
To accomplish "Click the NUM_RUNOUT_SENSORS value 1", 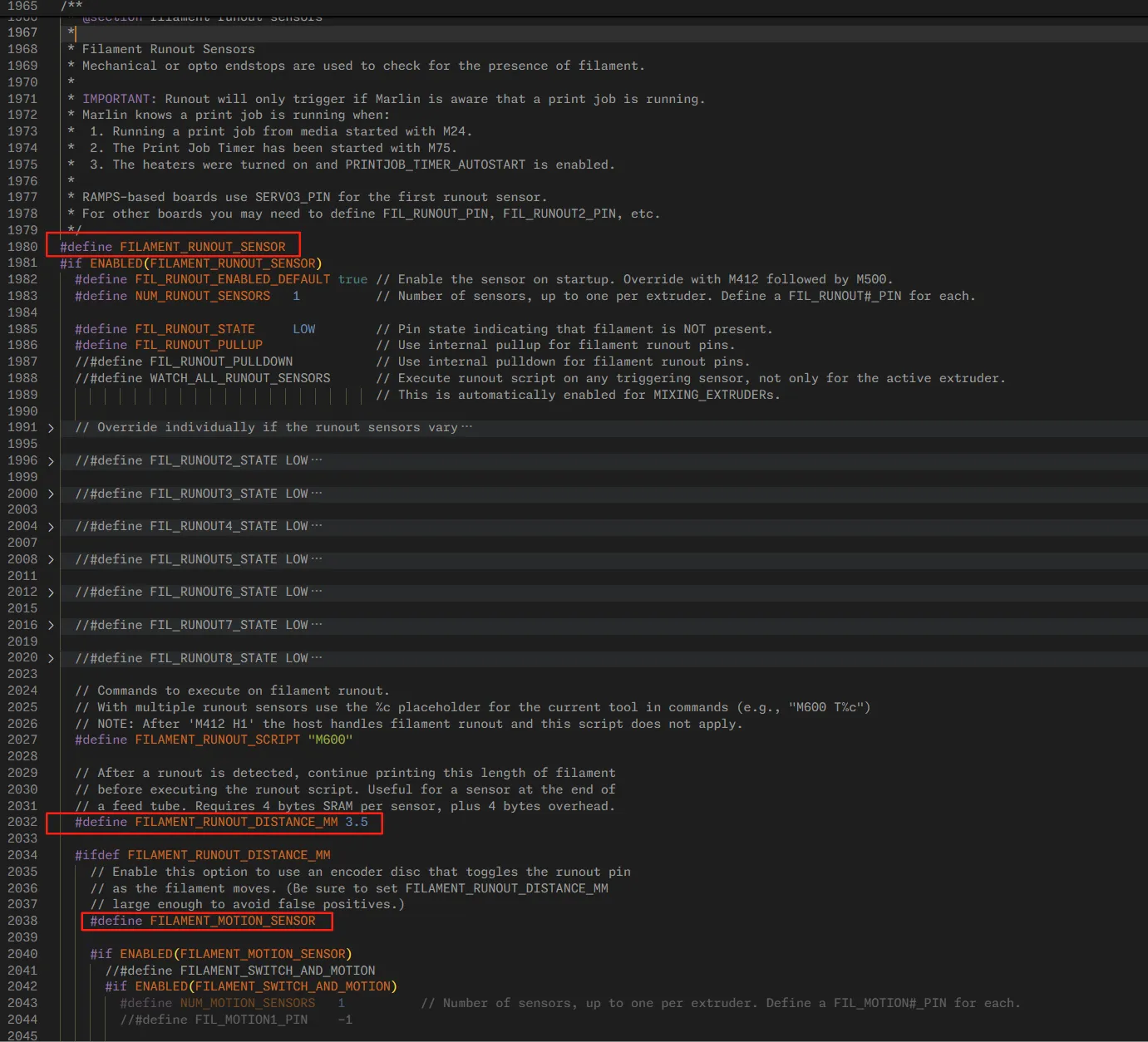I will click(296, 296).
